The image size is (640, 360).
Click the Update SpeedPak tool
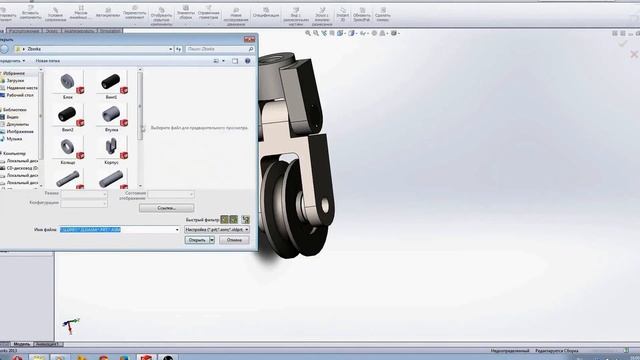point(362,15)
